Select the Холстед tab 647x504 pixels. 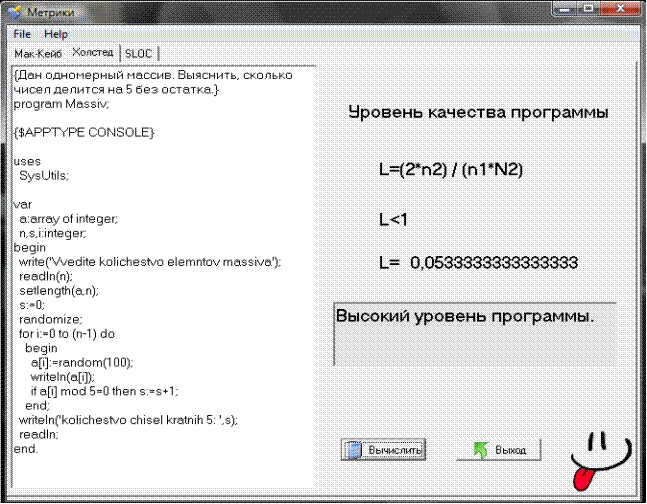tap(92, 52)
